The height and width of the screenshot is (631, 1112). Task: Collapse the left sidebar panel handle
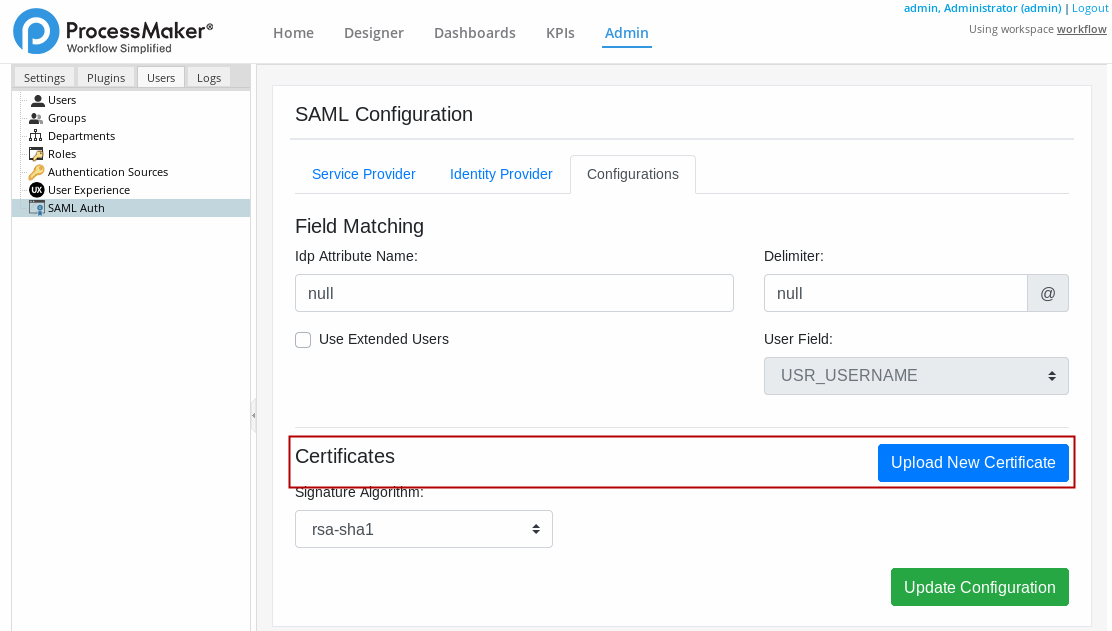[x=253, y=415]
